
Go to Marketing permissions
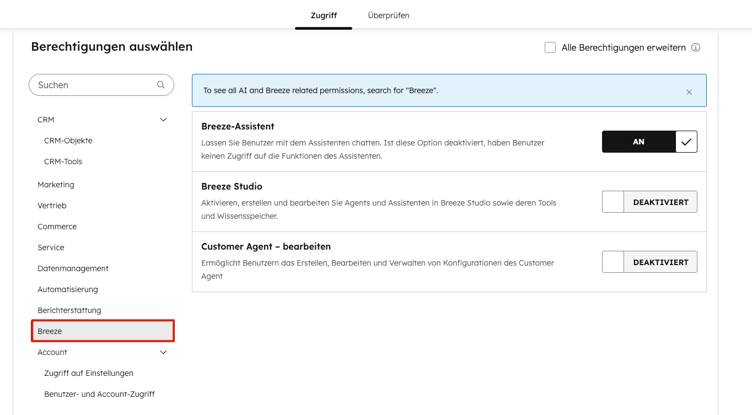click(56, 185)
